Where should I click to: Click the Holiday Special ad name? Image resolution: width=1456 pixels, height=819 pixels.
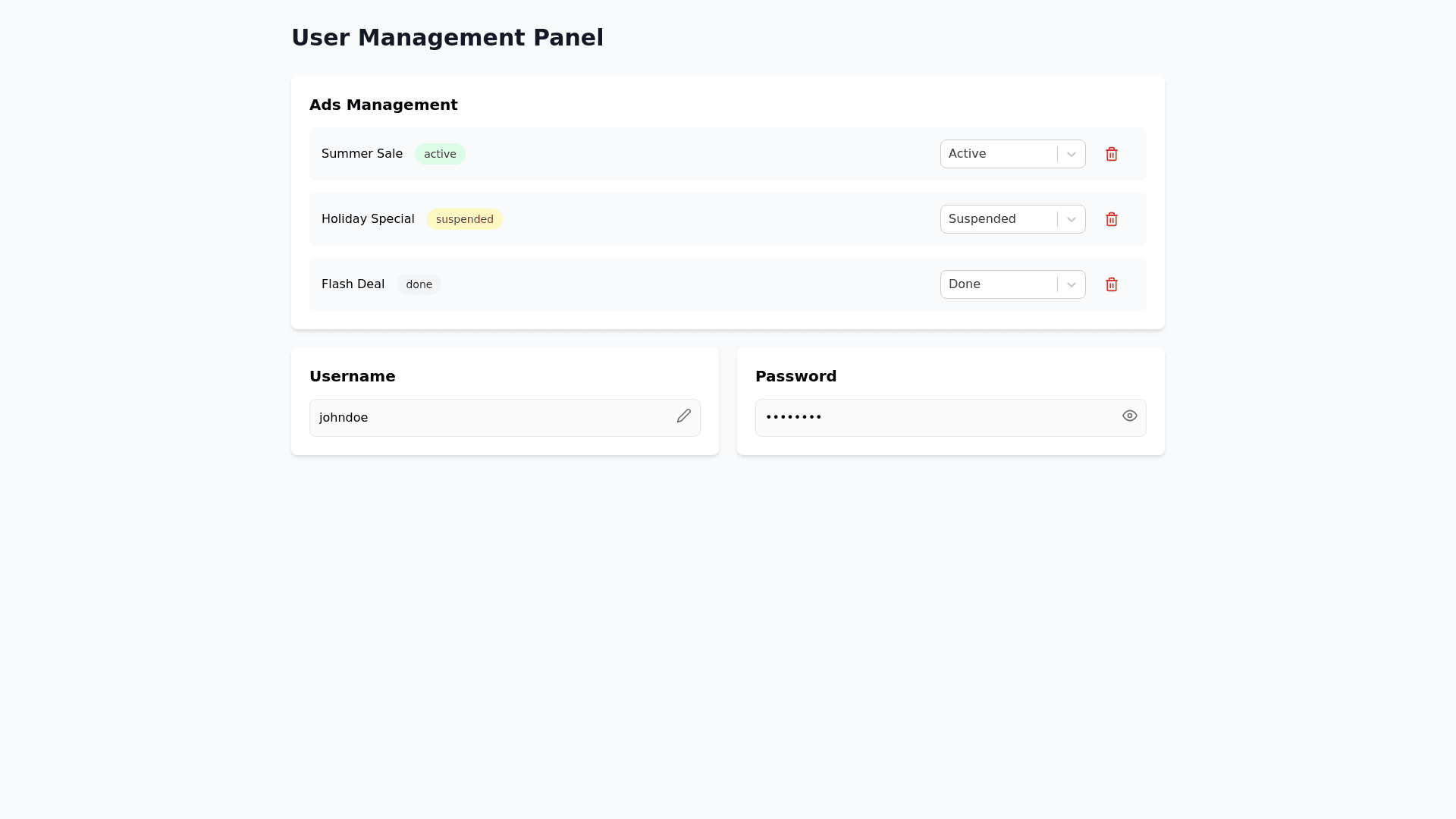[368, 219]
